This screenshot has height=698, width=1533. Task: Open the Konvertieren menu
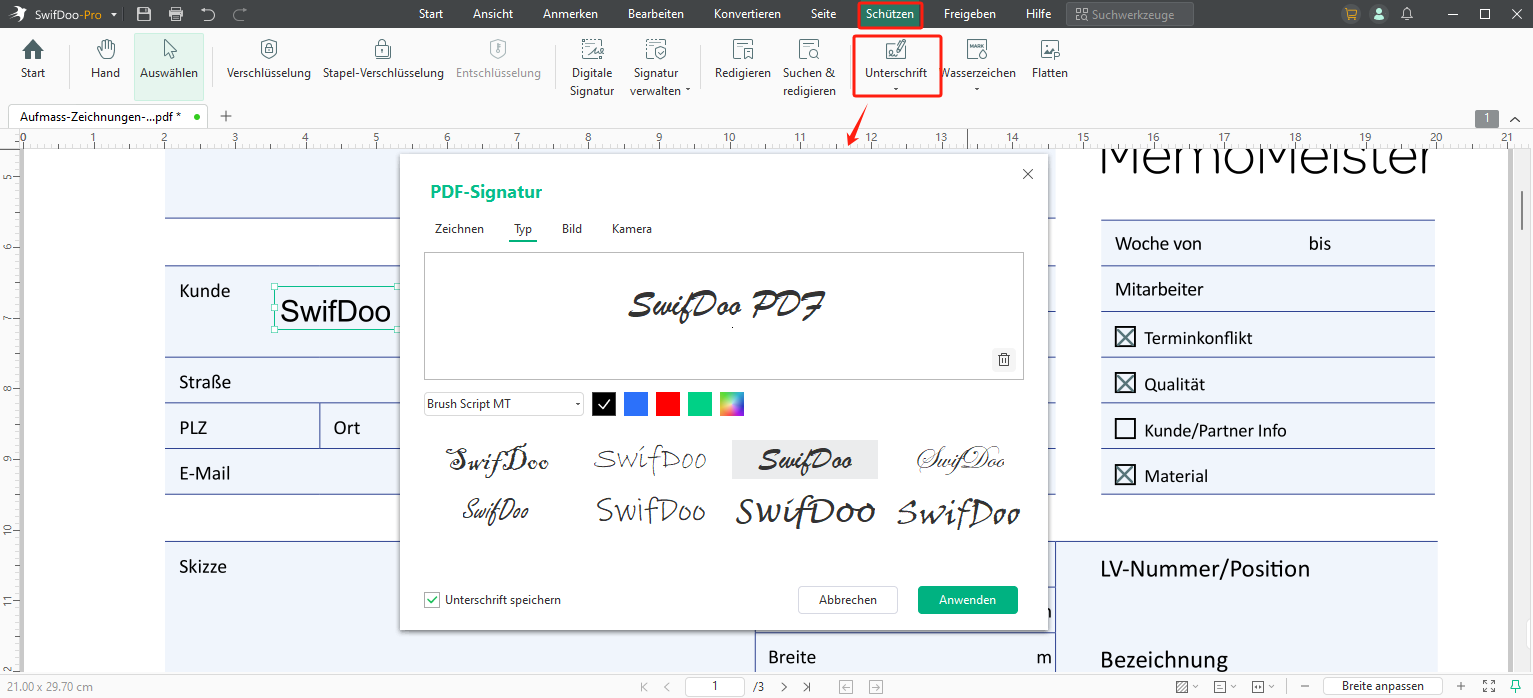747,14
